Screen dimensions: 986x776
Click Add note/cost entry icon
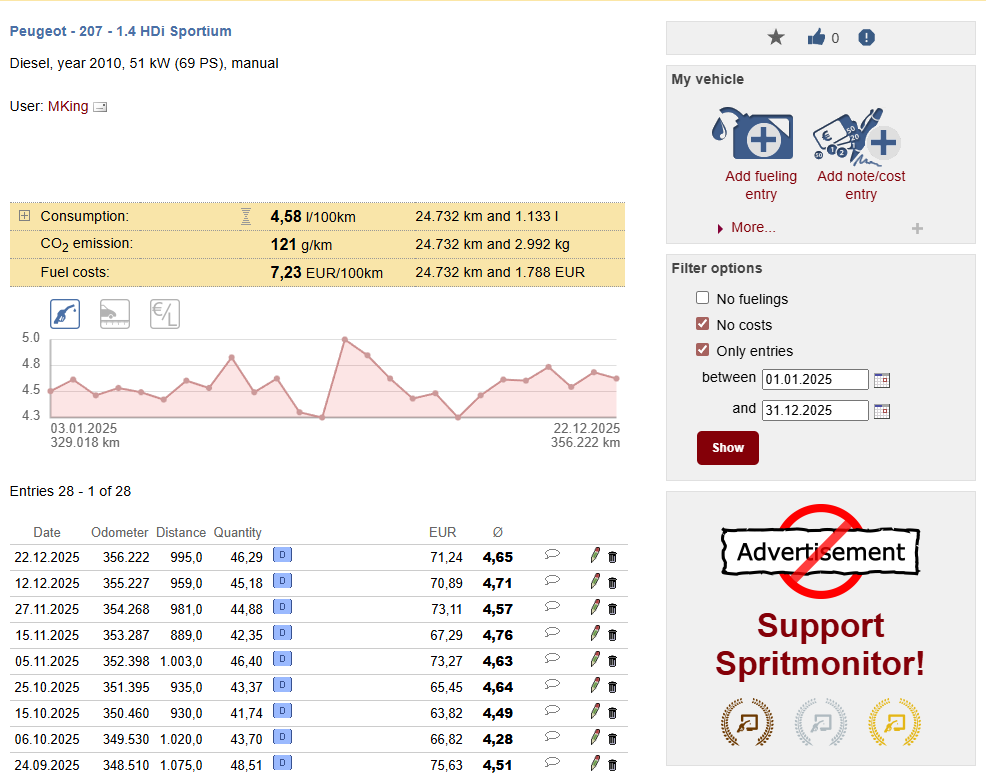(856, 136)
